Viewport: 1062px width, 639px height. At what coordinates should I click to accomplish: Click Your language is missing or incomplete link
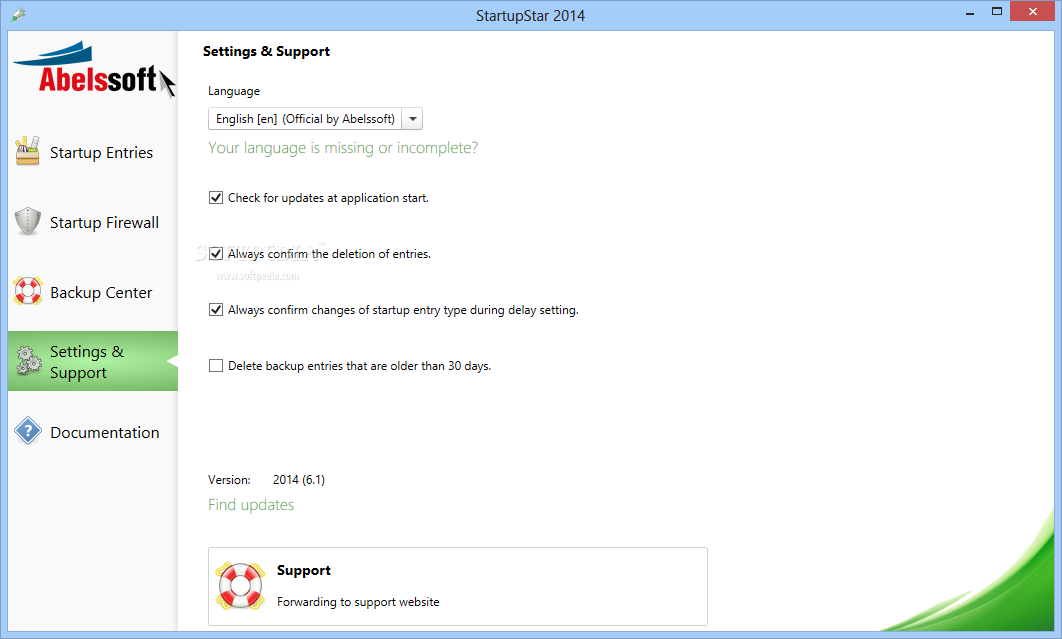click(343, 148)
